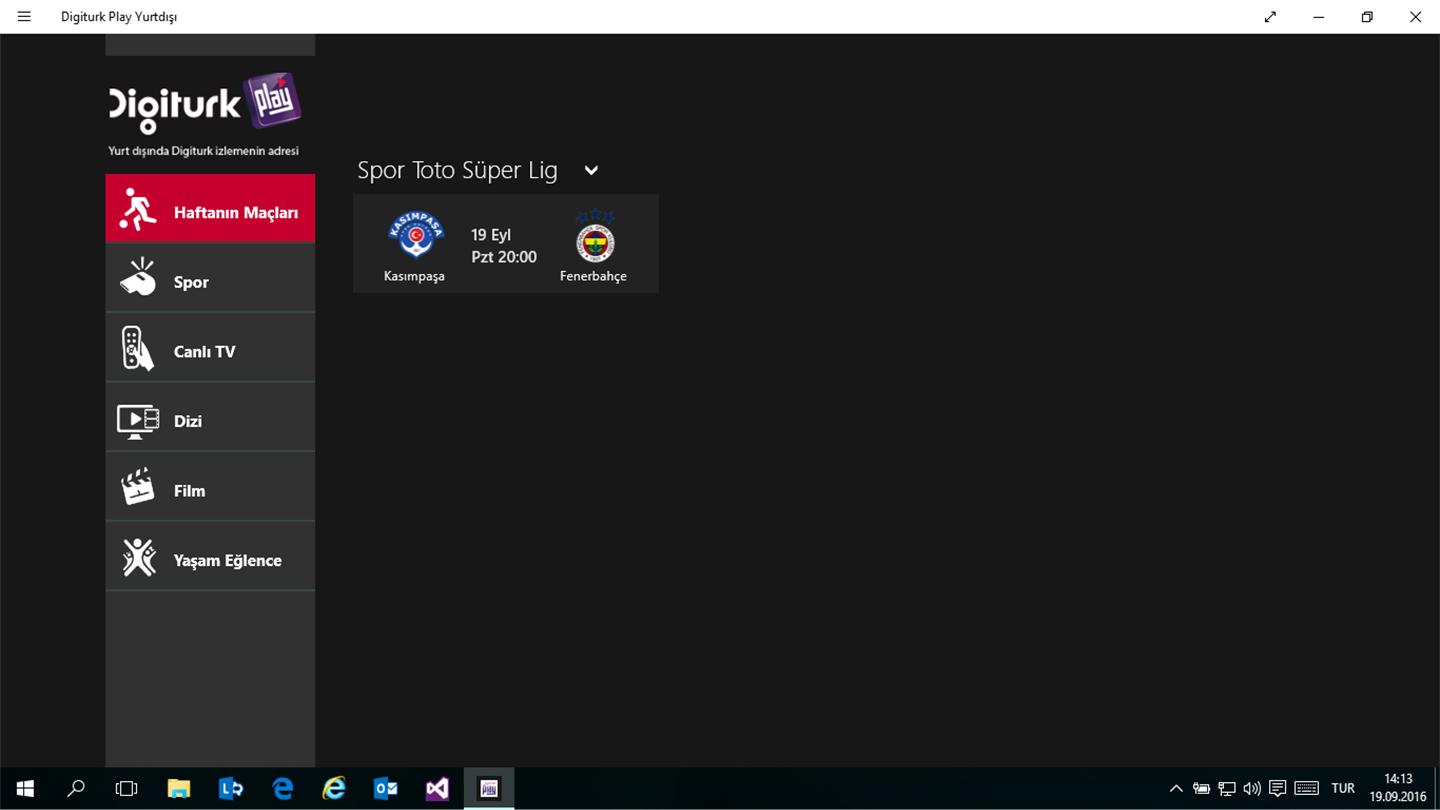Switch the TUR input language
Screen dimensions: 1440x810
pos(1343,789)
